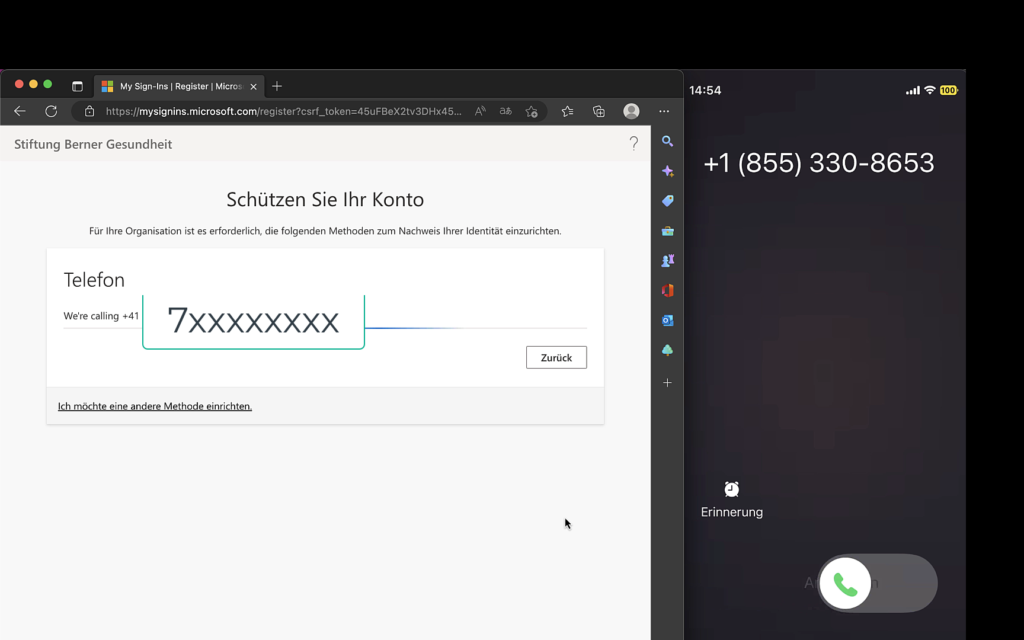Viewport: 1024px width, 640px height.
Task: Click the green tree sidebar icon
Action: tap(667, 351)
